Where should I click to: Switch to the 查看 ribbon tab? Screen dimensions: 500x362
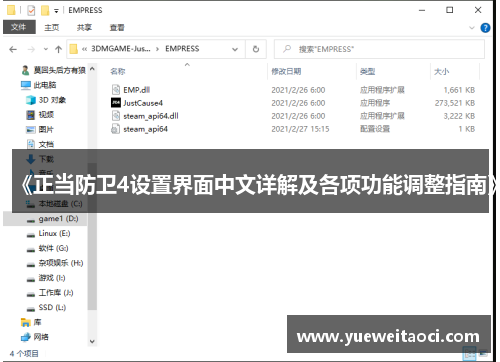(x=117, y=28)
